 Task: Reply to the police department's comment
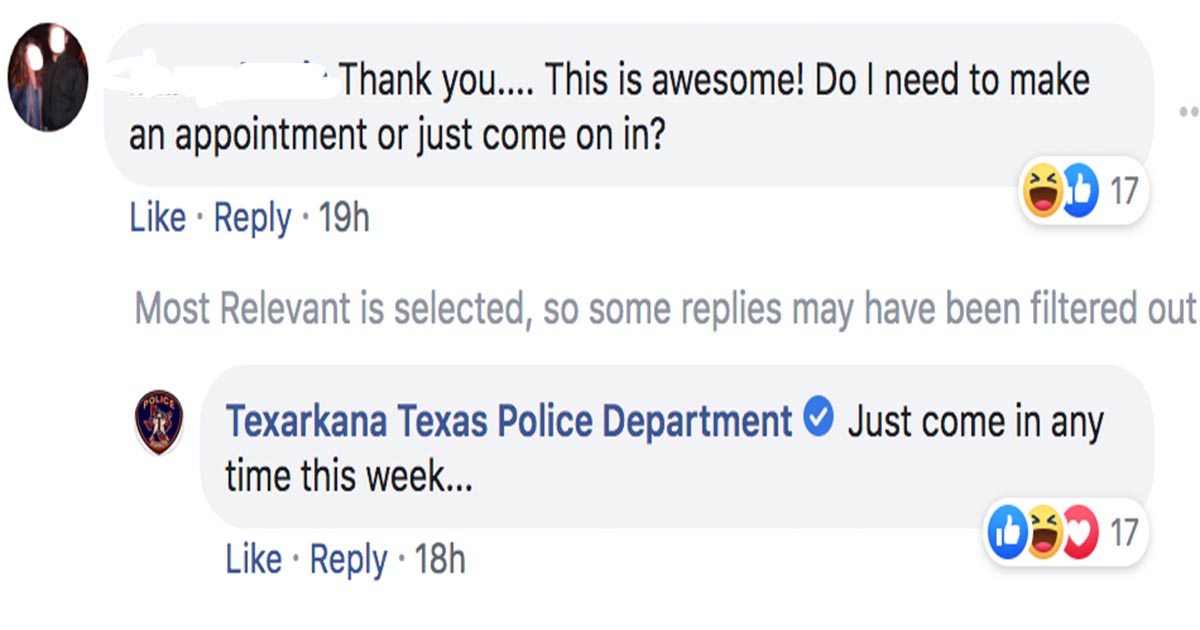(x=349, y=560)
